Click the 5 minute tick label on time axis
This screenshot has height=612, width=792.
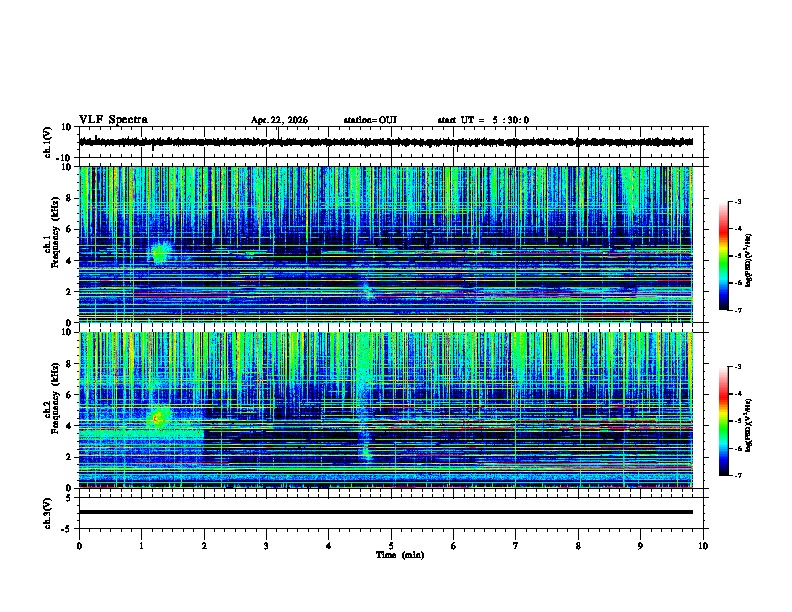tap(391, 546)
